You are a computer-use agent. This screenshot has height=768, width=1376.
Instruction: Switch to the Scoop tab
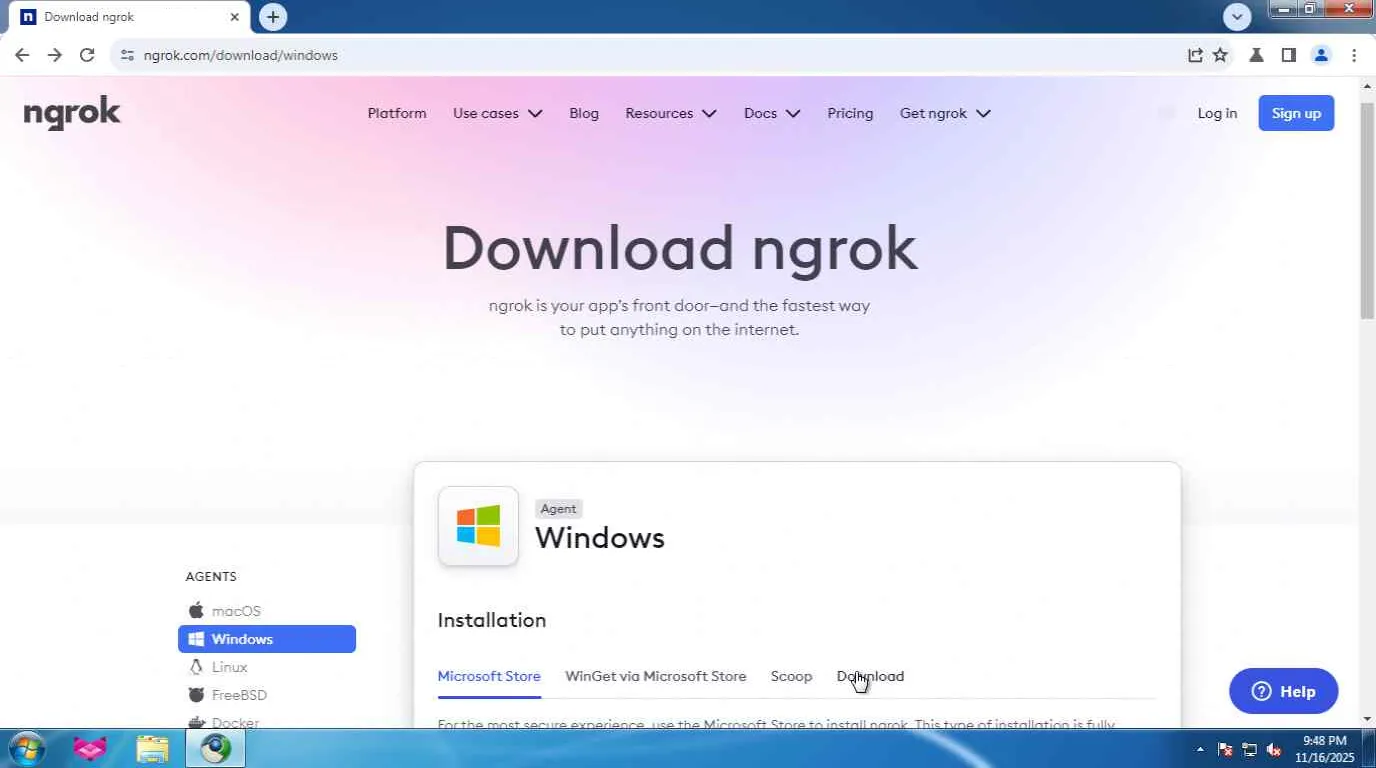tap(791, 676)
